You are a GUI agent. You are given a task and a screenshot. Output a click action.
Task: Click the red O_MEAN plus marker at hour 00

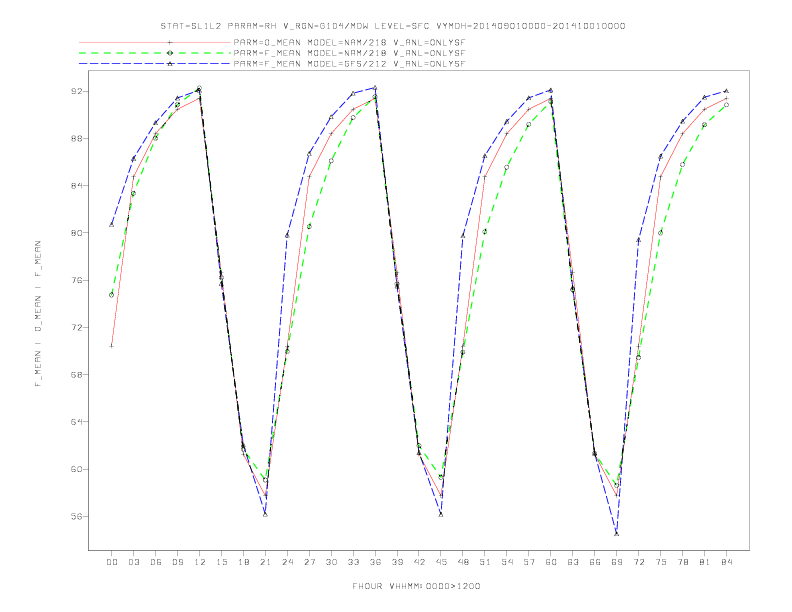click(x=112, y=346)
